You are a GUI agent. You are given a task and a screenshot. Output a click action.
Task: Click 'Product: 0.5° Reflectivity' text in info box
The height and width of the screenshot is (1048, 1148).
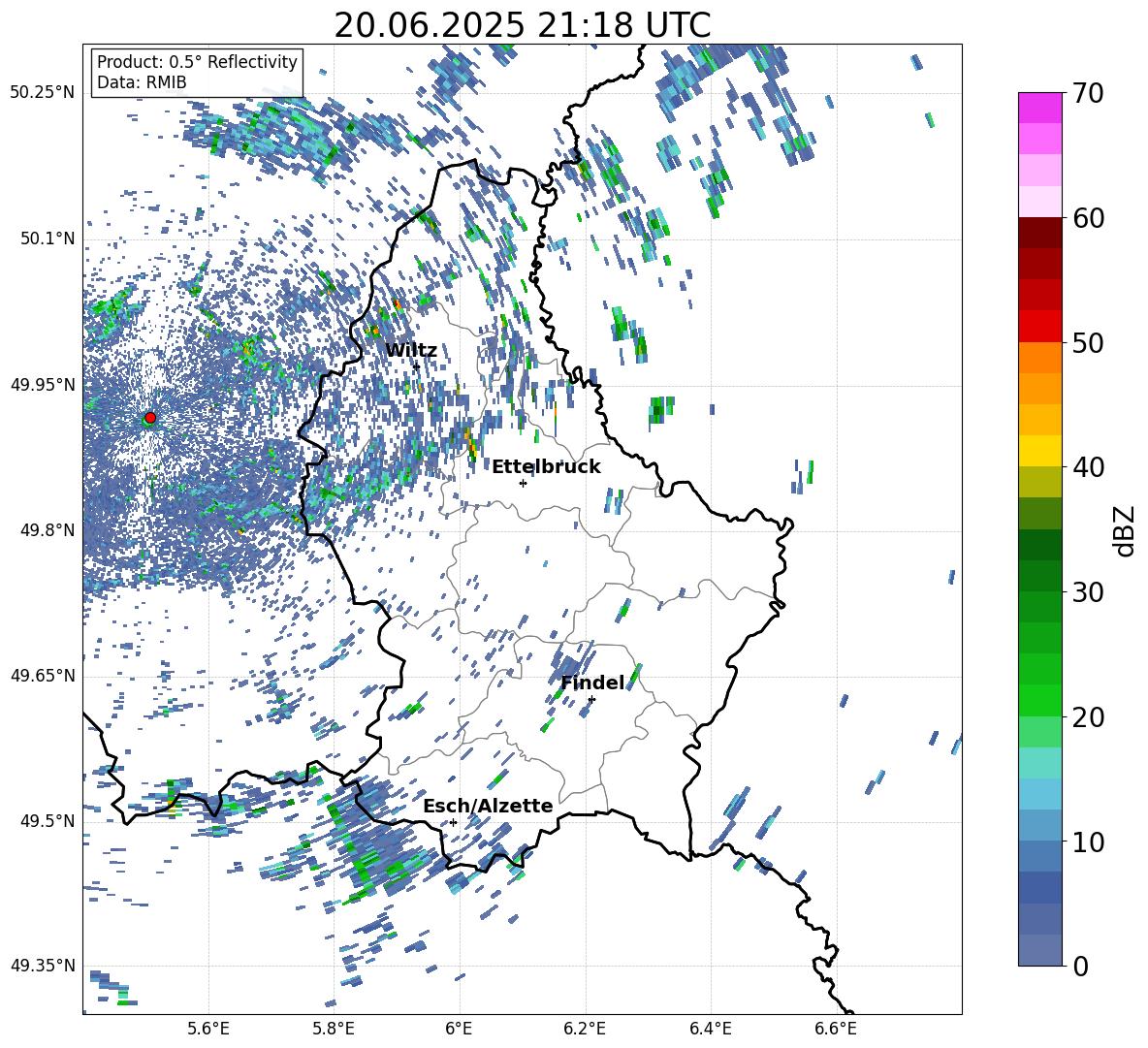[x=197, y=61]
